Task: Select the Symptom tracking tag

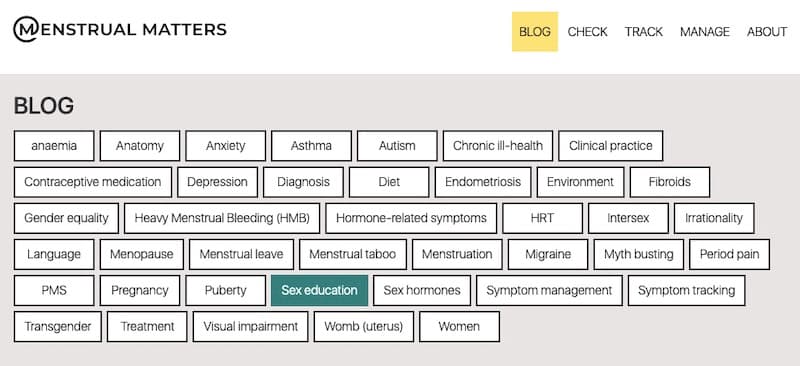Action: pyautogui.click(x=686, y=290)
